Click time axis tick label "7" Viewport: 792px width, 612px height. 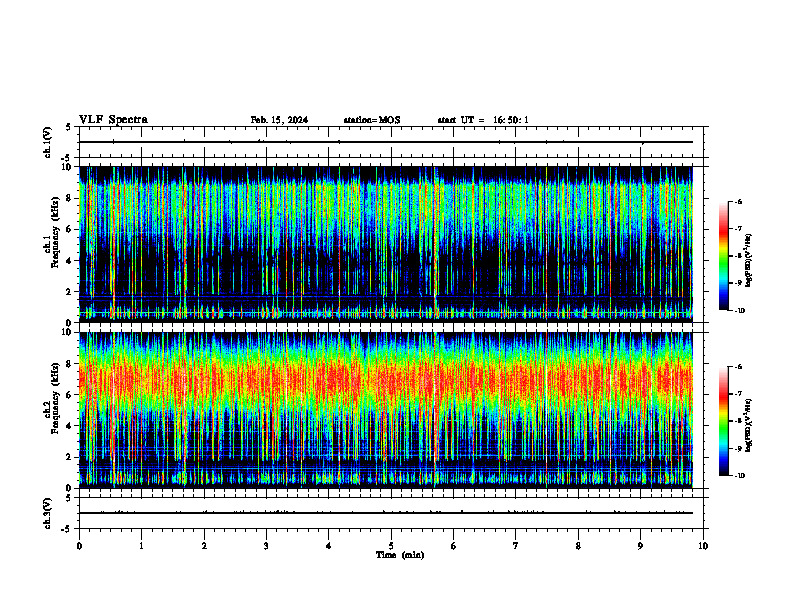click(x=516, y=546)
